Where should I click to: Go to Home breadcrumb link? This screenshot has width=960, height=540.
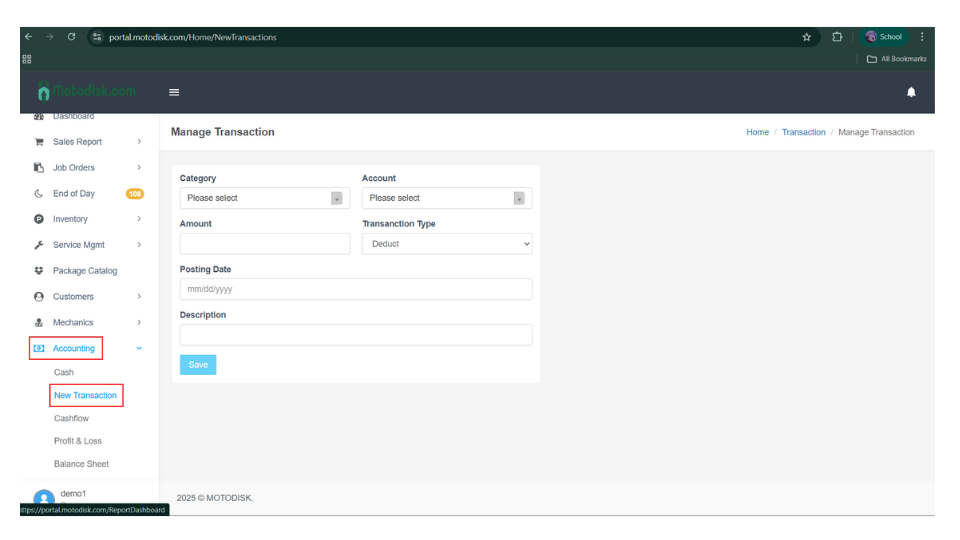[x=757, y=132]
